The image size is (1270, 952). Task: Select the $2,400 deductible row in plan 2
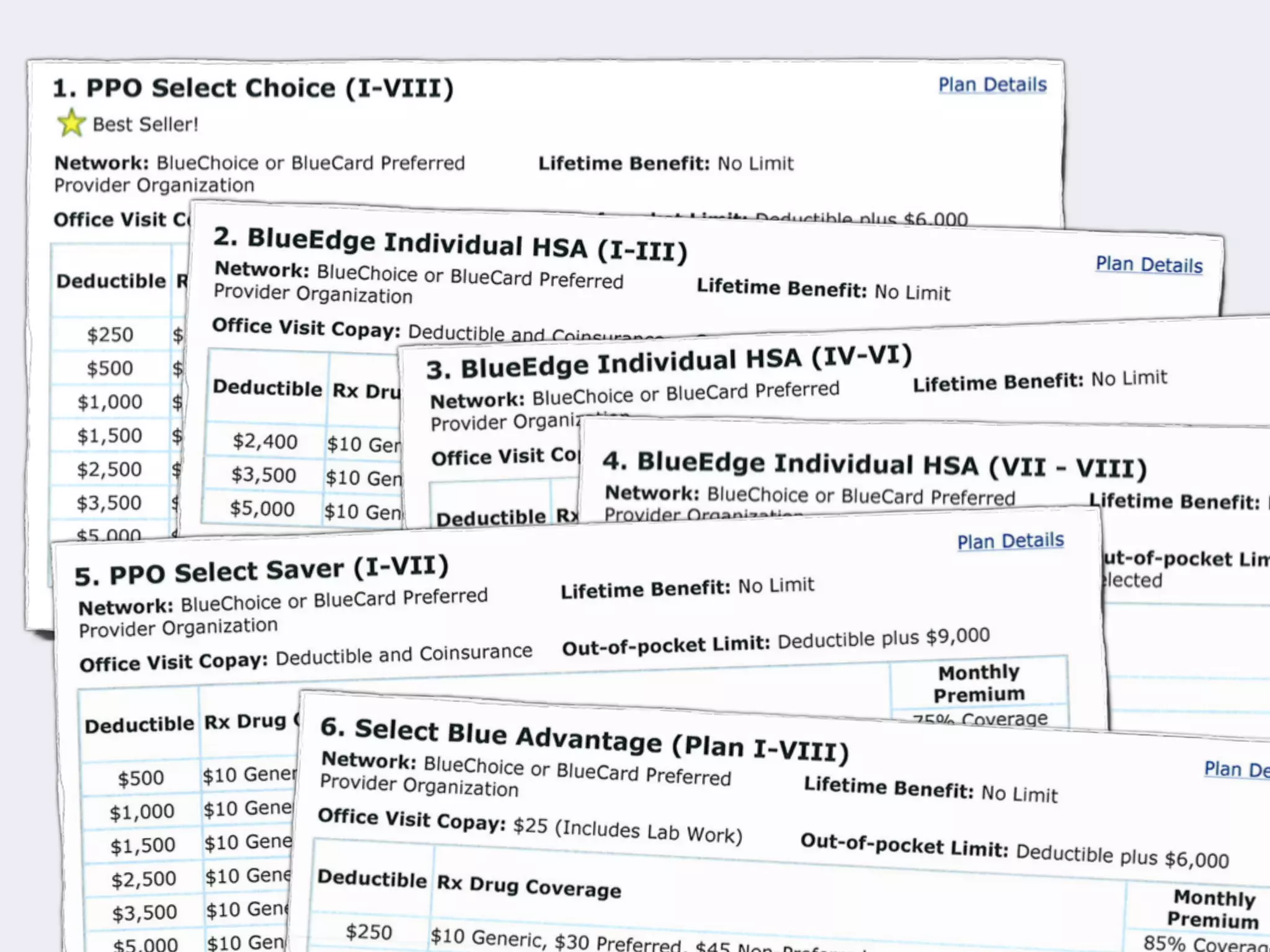(265, 442)
